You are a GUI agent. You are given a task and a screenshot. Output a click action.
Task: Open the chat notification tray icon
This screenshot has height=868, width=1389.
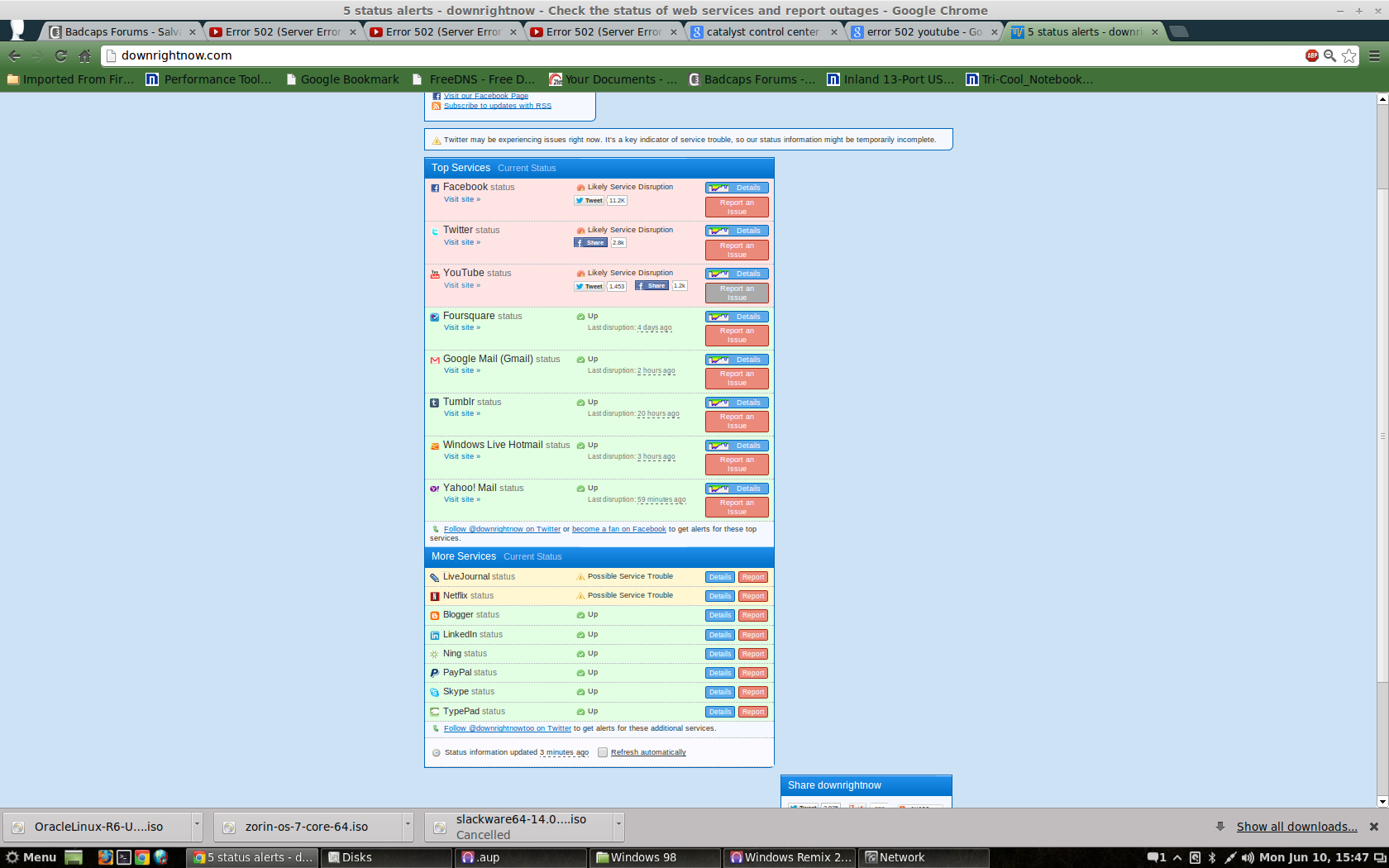pyautogui.click(x=1156, y=857)
